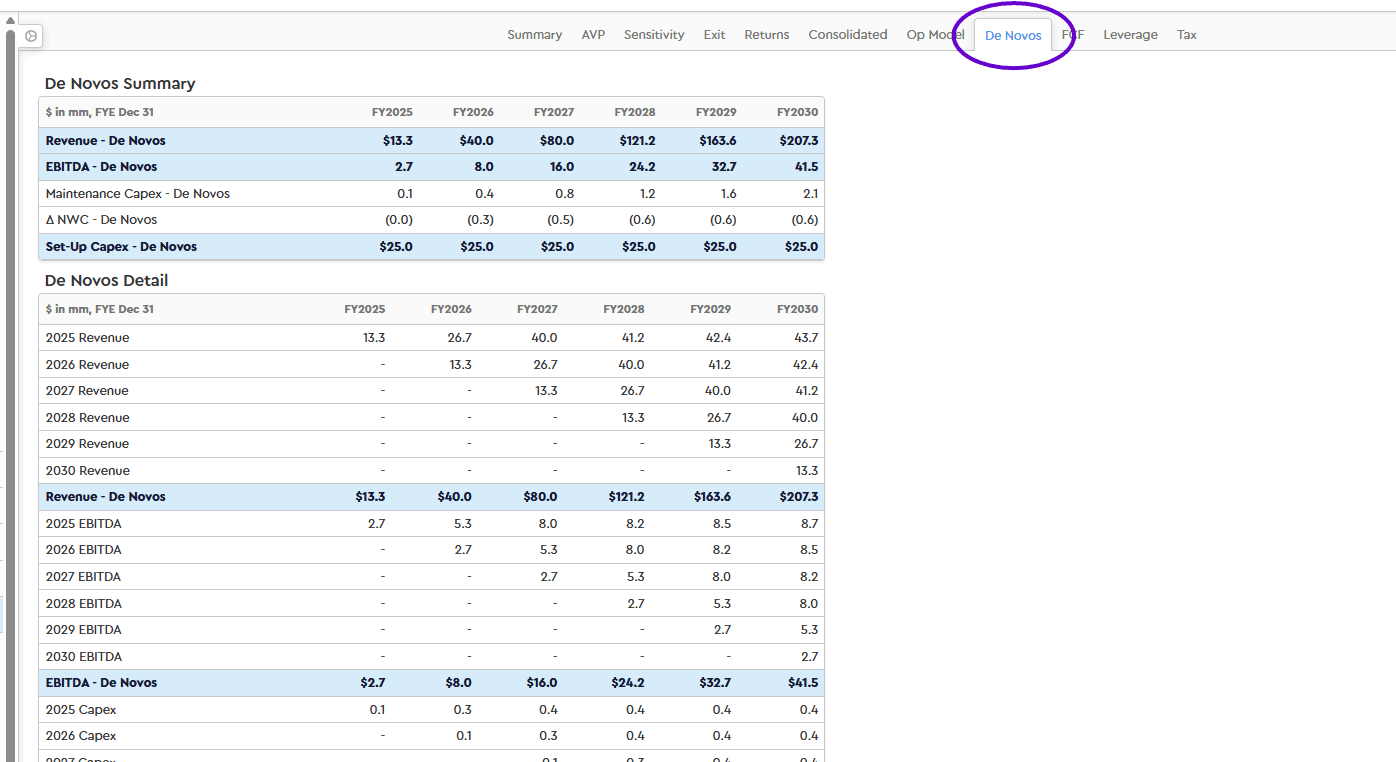Open the Leverage tab
This screenshot has height=762, width=1396.
pyautogui.click(x=1130, y=35)
